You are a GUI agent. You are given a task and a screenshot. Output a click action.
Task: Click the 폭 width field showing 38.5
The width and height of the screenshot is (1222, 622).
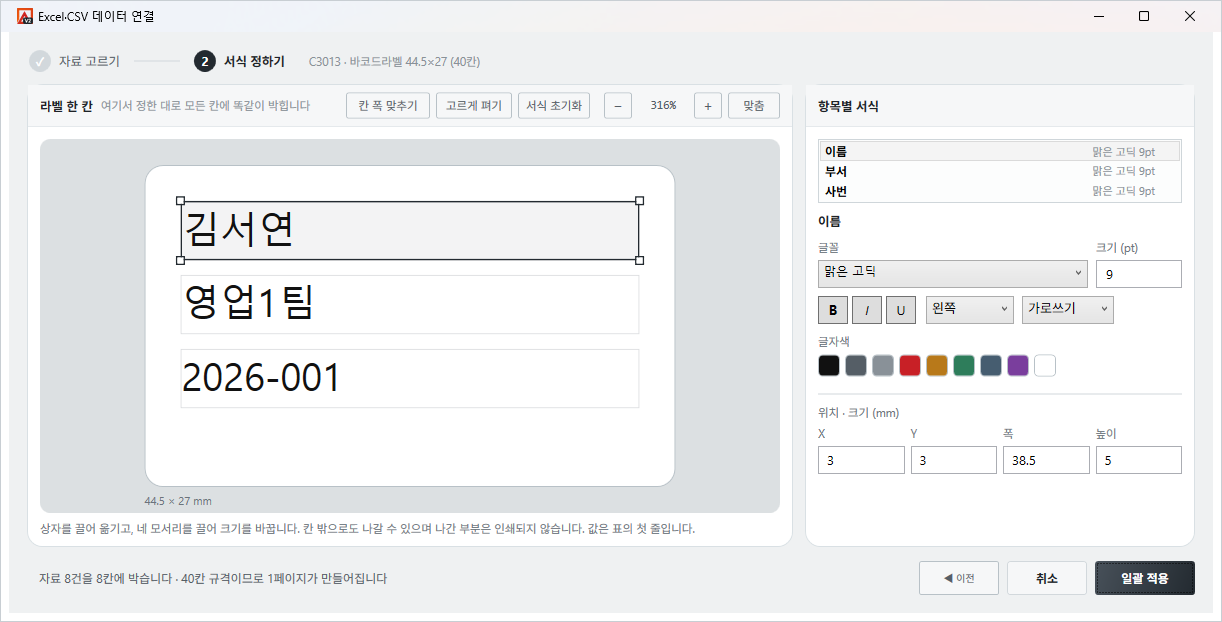coord(1046,460)
